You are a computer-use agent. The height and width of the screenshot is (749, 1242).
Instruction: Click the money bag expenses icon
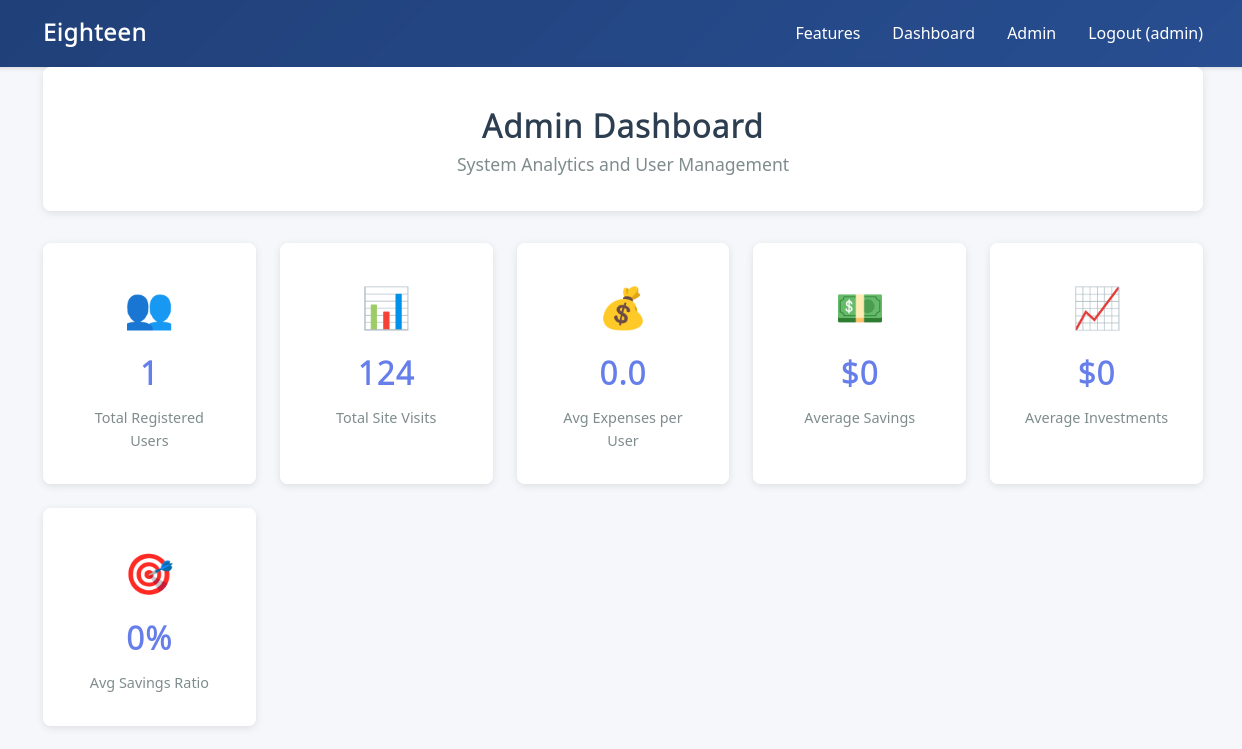click(x=622, y=309)
